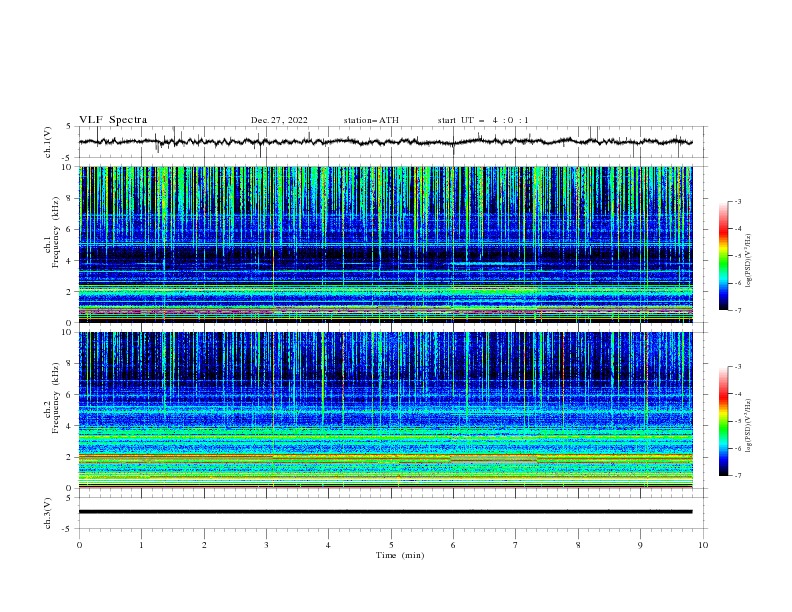This screenshot has height=612, width=792.
Task: Click the 'station=ATH' label
Action: 371,120
